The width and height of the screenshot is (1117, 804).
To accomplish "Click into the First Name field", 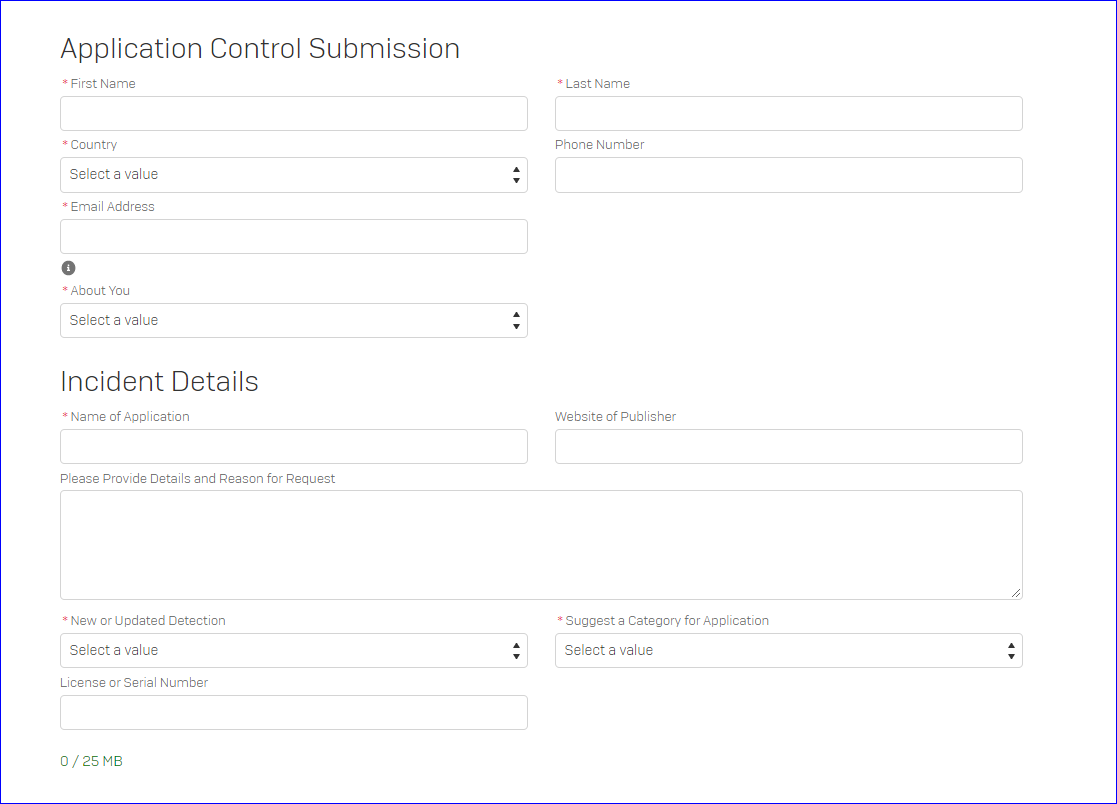I will click(293, 114).
